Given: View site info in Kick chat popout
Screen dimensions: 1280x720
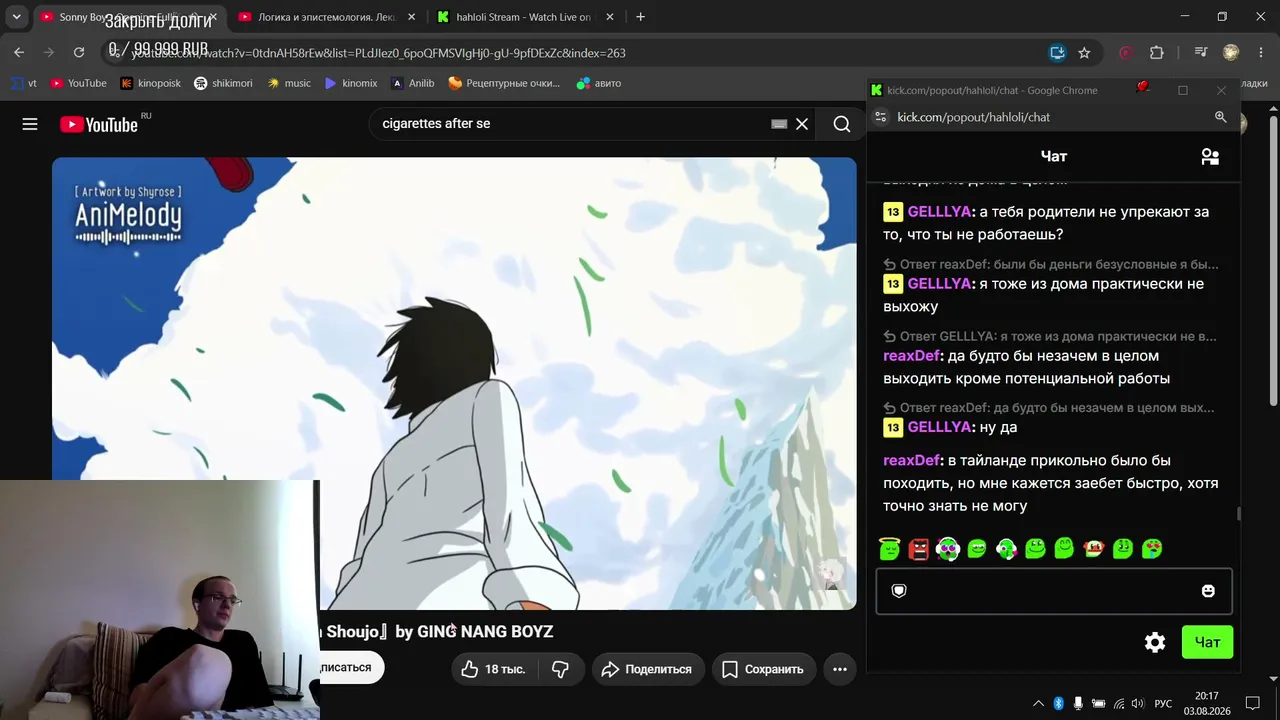Looking at the screenshot, I should coord(880,117).
